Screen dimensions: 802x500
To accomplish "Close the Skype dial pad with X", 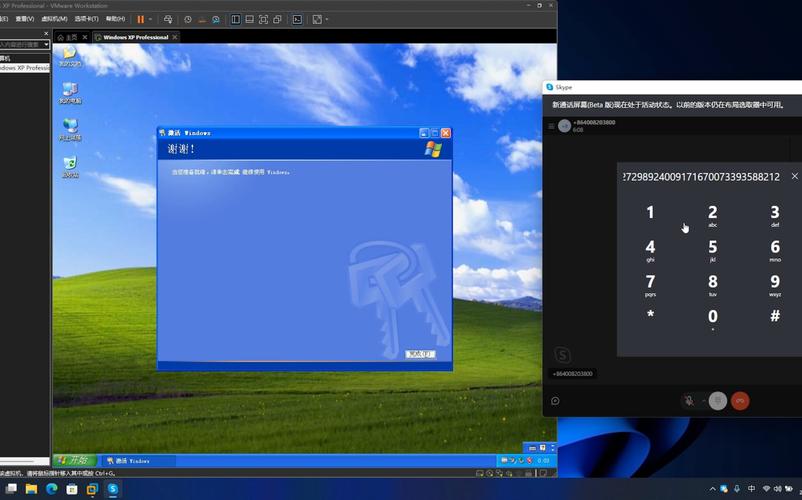I will coord(794,176).
